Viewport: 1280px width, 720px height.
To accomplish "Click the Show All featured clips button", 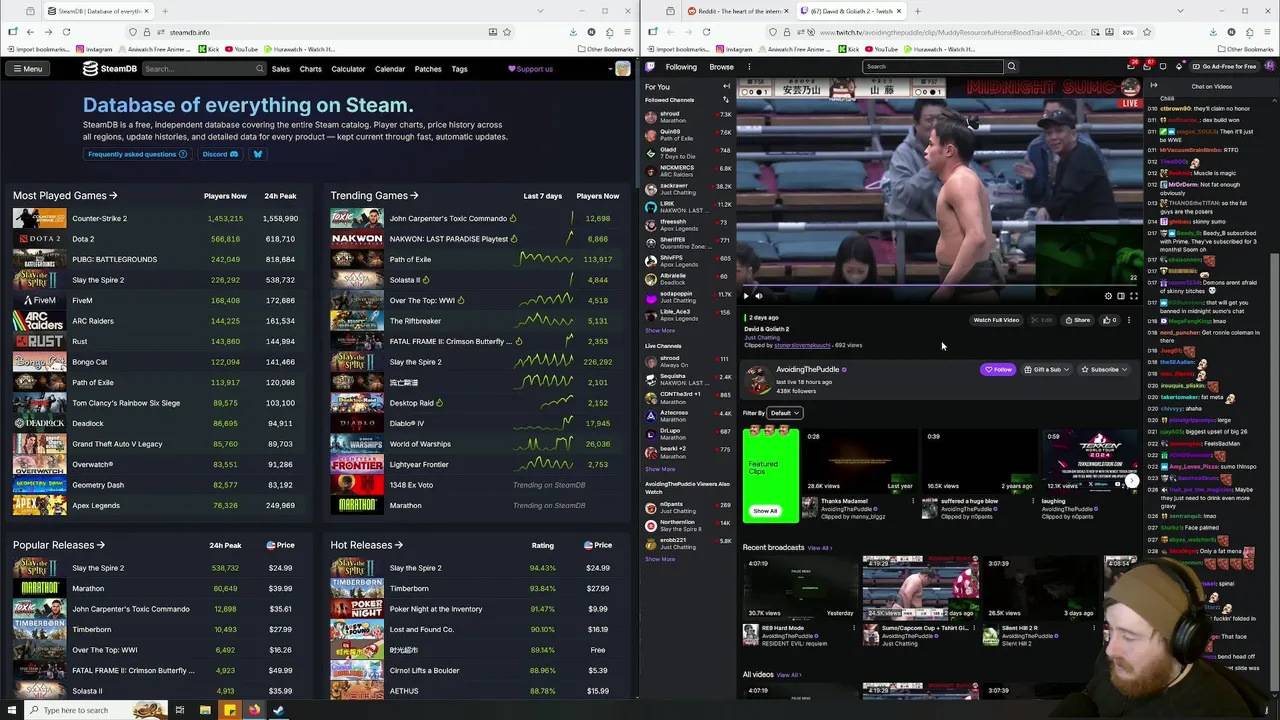I will click(765, 511).
